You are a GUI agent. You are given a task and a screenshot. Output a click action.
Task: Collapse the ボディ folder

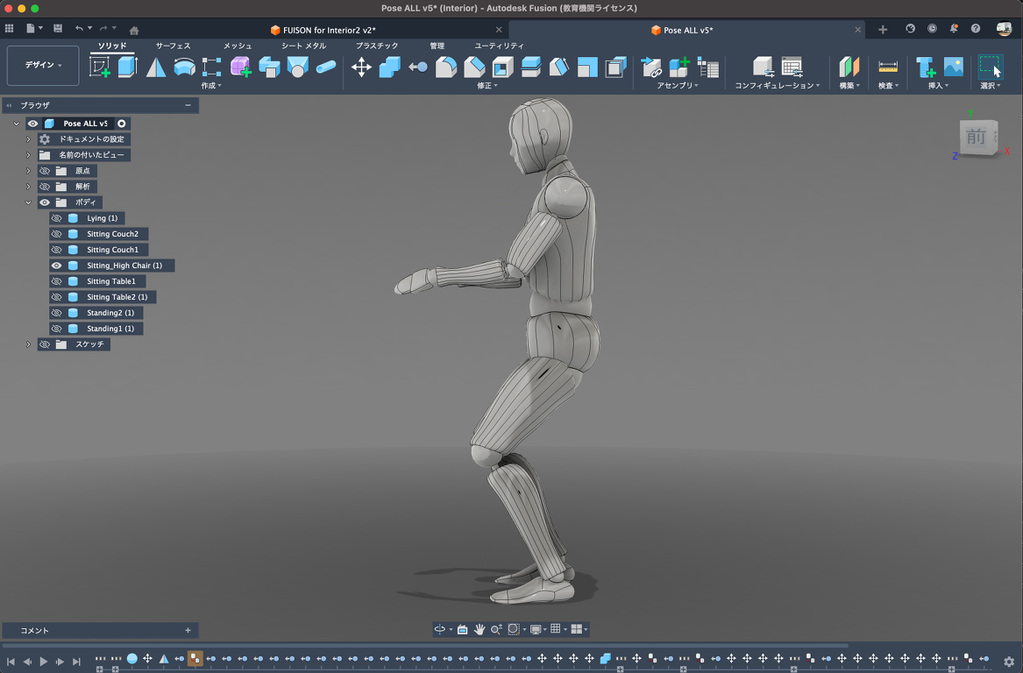tap(28, 202)
